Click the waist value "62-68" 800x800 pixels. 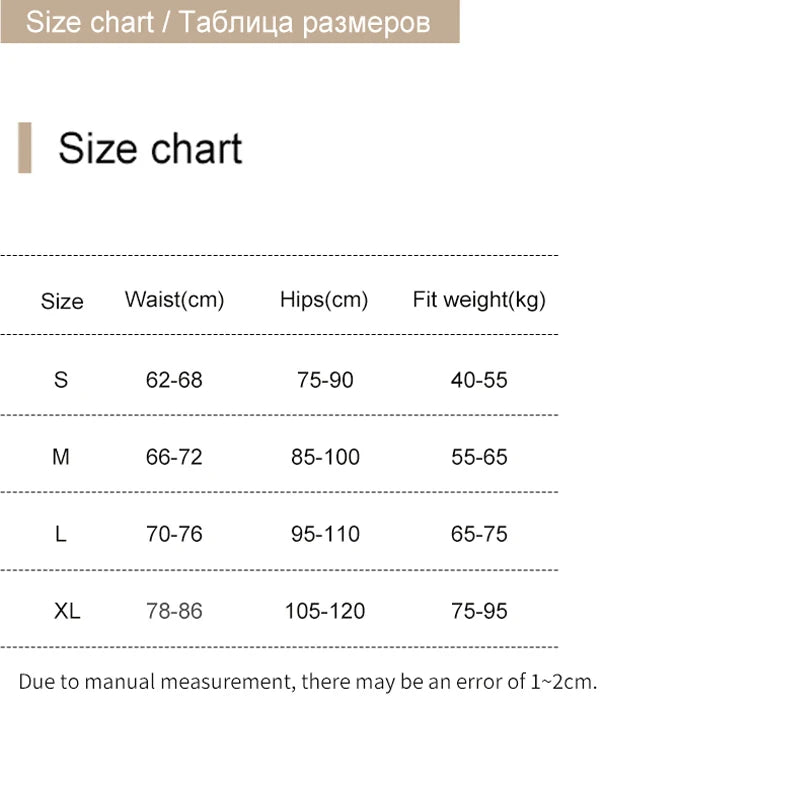(174, 380)
